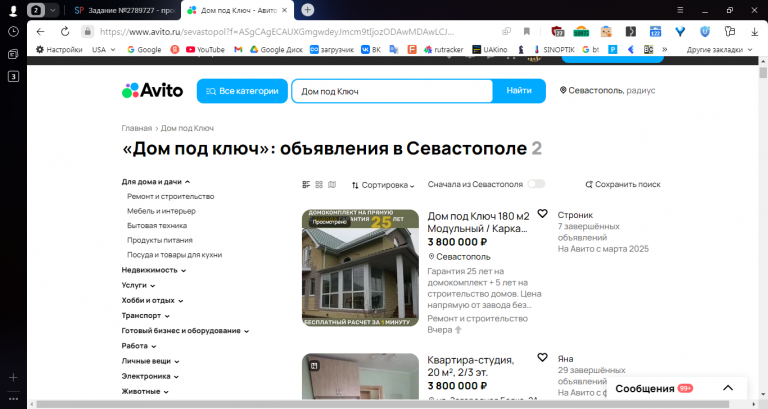Open the house listing photo thumbnail
The image size is (768, 409).
tap(360, 268)
